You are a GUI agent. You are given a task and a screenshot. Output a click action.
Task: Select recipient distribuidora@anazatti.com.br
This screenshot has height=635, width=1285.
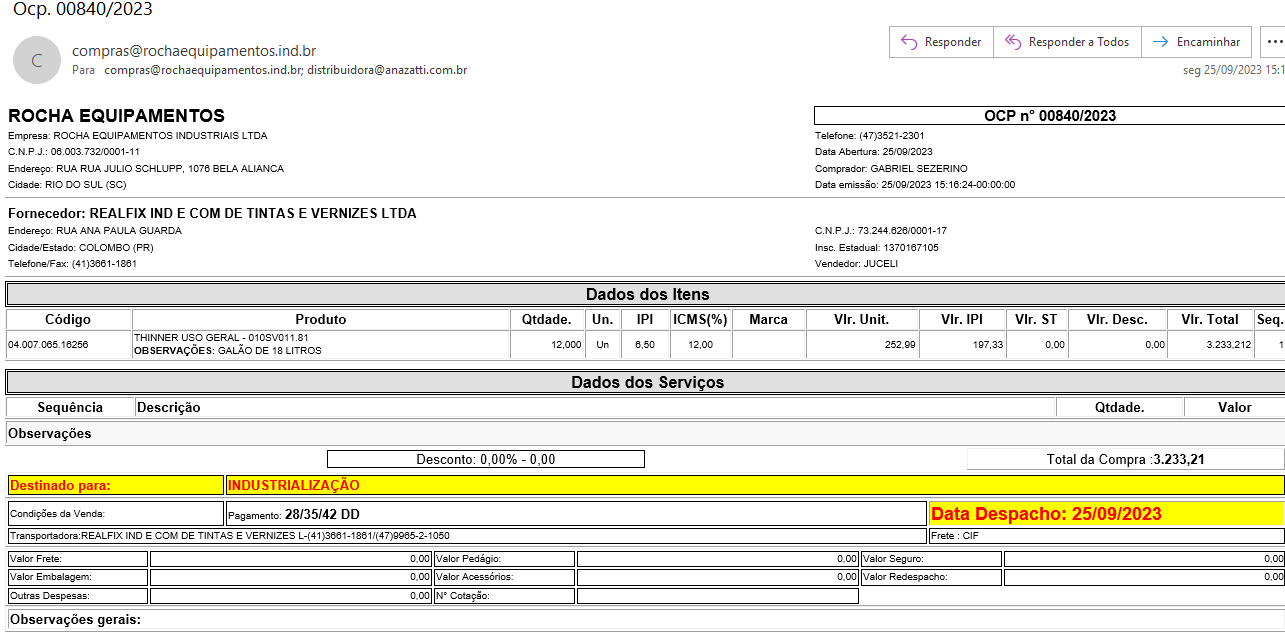[387, 71]
